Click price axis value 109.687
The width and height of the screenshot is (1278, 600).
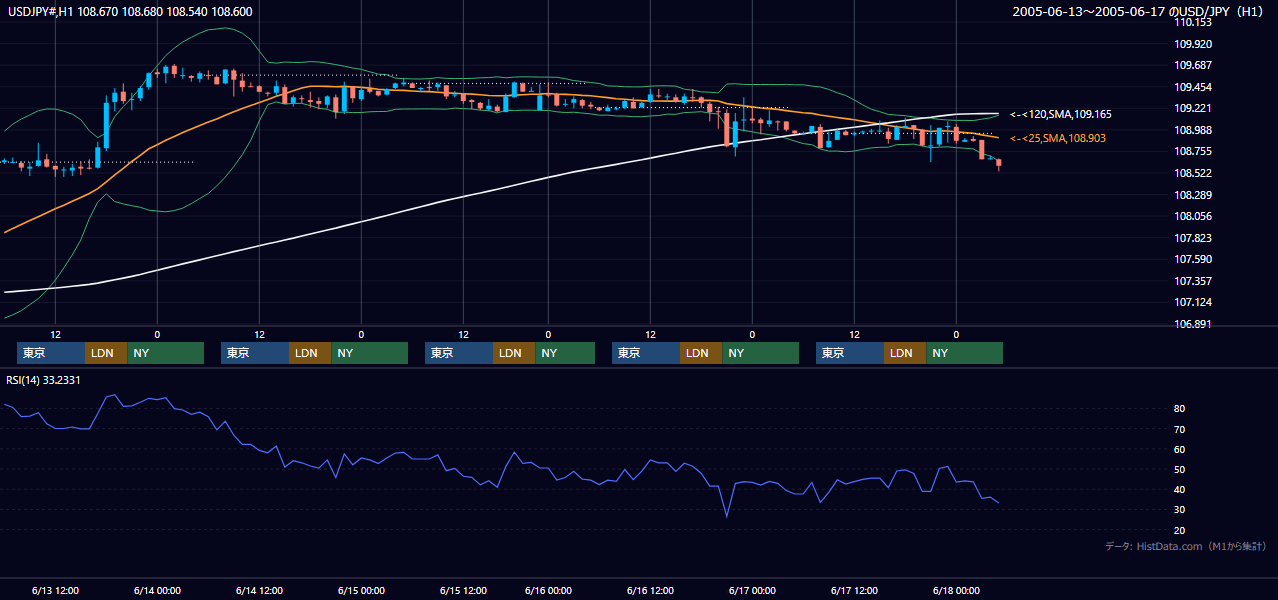1193,66
